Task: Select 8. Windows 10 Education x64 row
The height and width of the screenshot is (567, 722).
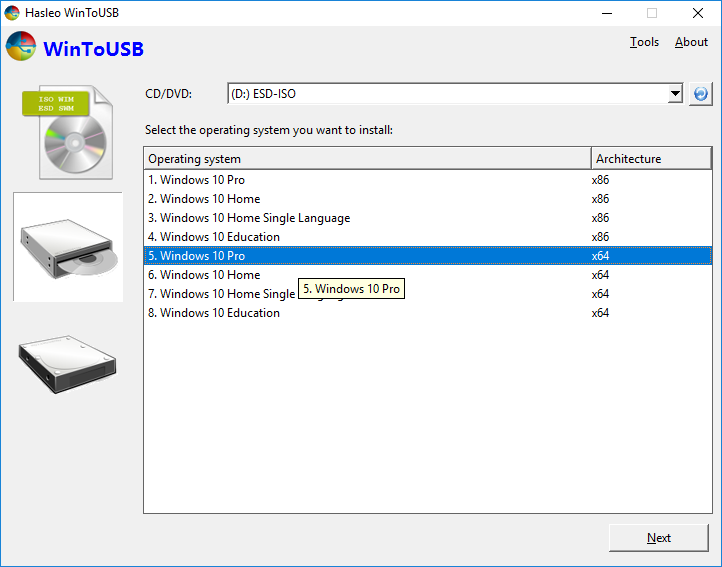Action: [428, 313]
